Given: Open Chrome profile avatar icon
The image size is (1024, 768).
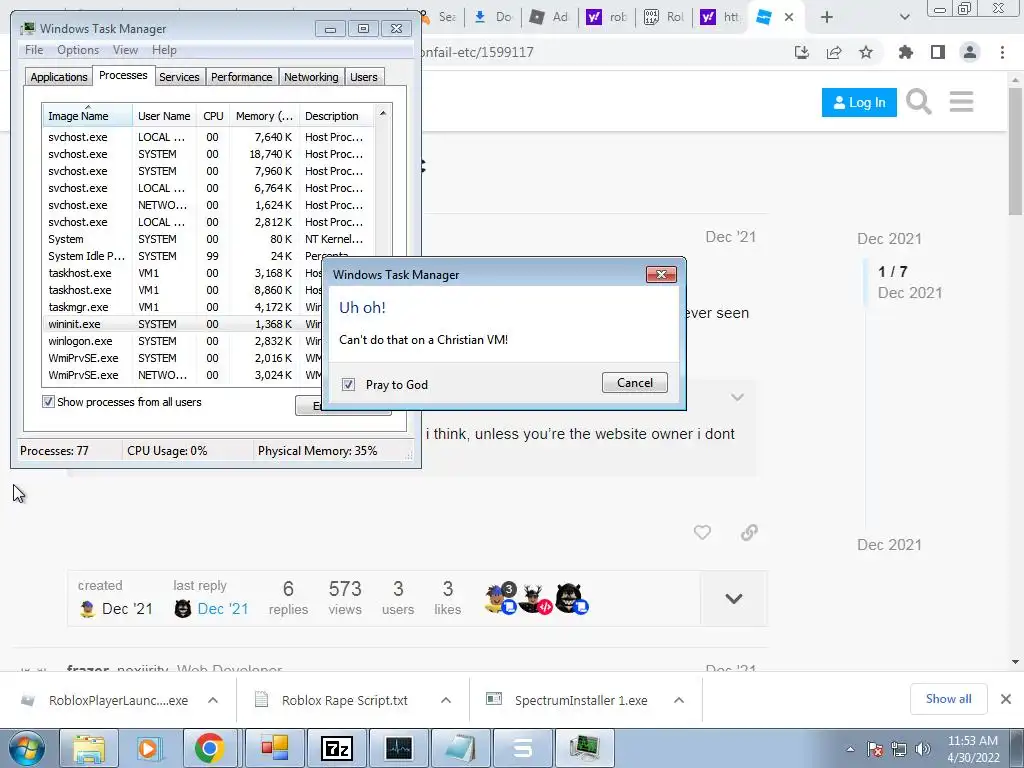Looking at the screenshot, I should [x=970, y=52].
